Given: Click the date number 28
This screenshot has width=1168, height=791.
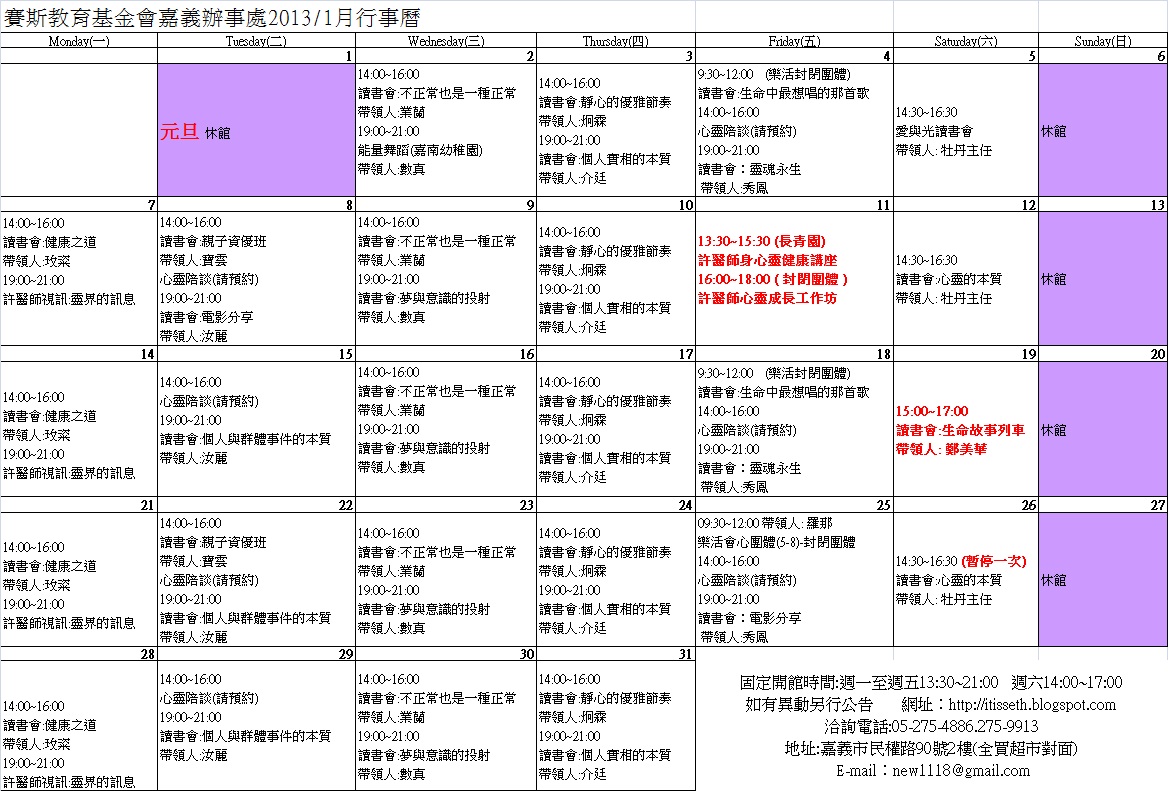Looking at the screenshot, I should (147, 654).
